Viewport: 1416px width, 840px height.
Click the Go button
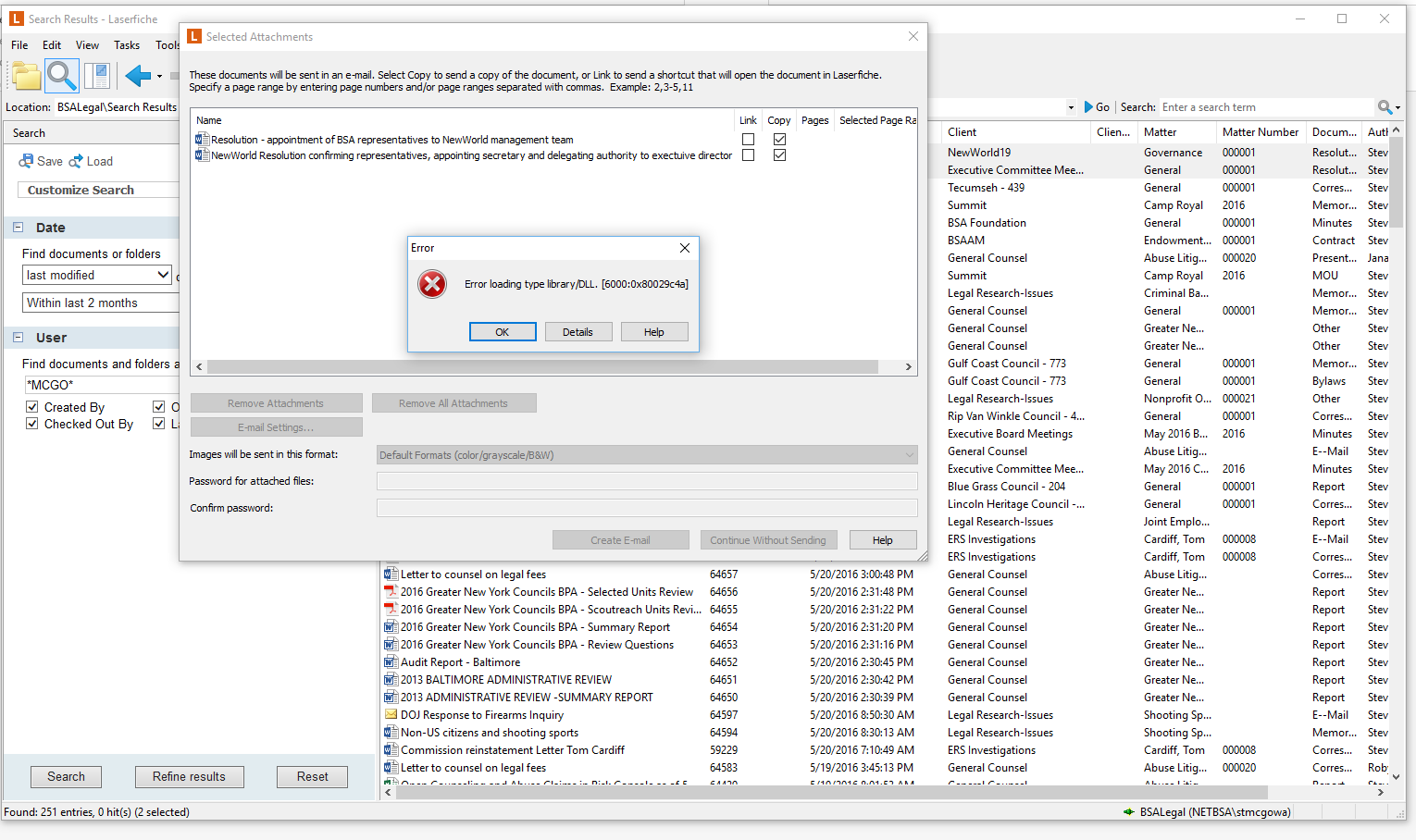coord(1097,107)
